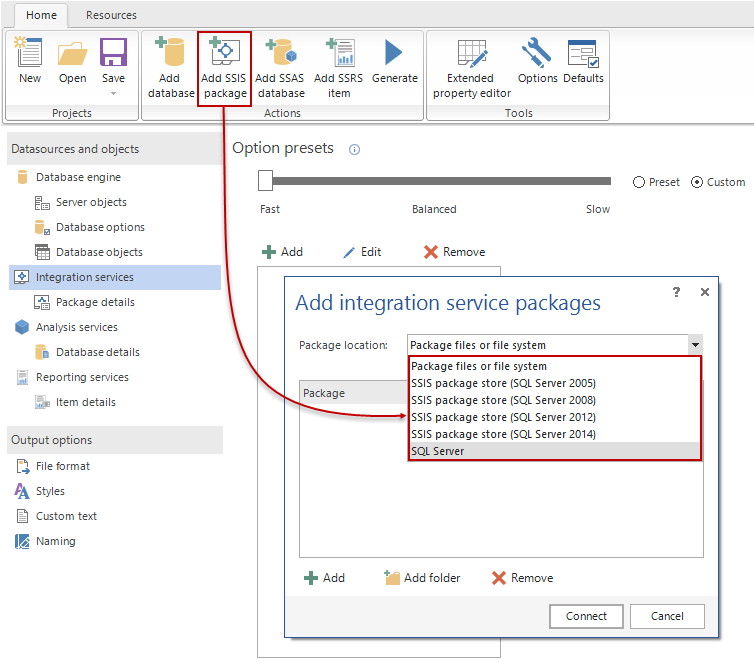
Task: Open the Options tool
Action: pos(537,60)
